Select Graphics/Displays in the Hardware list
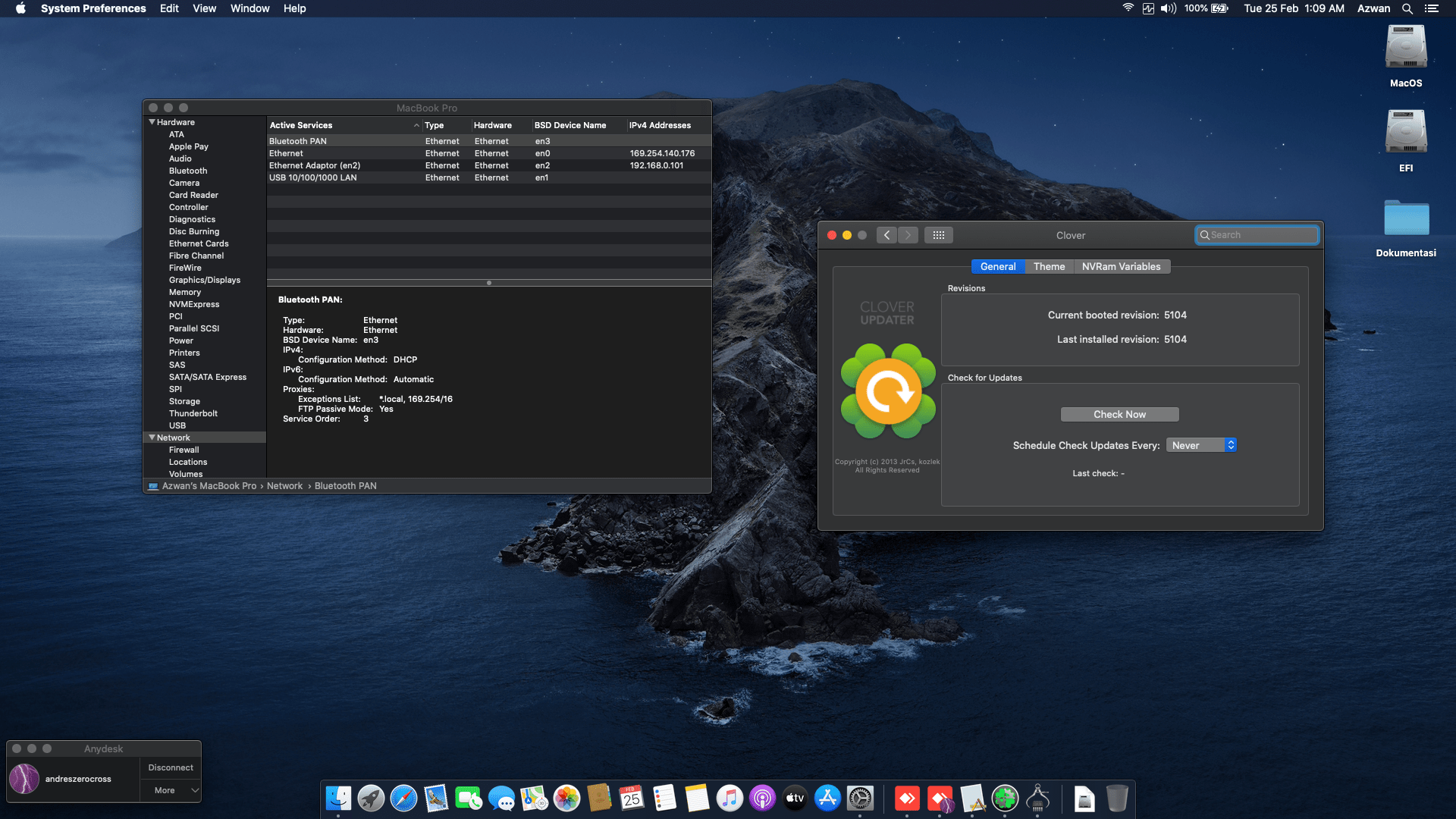The image size is (1456, 819). coord(205,280)
